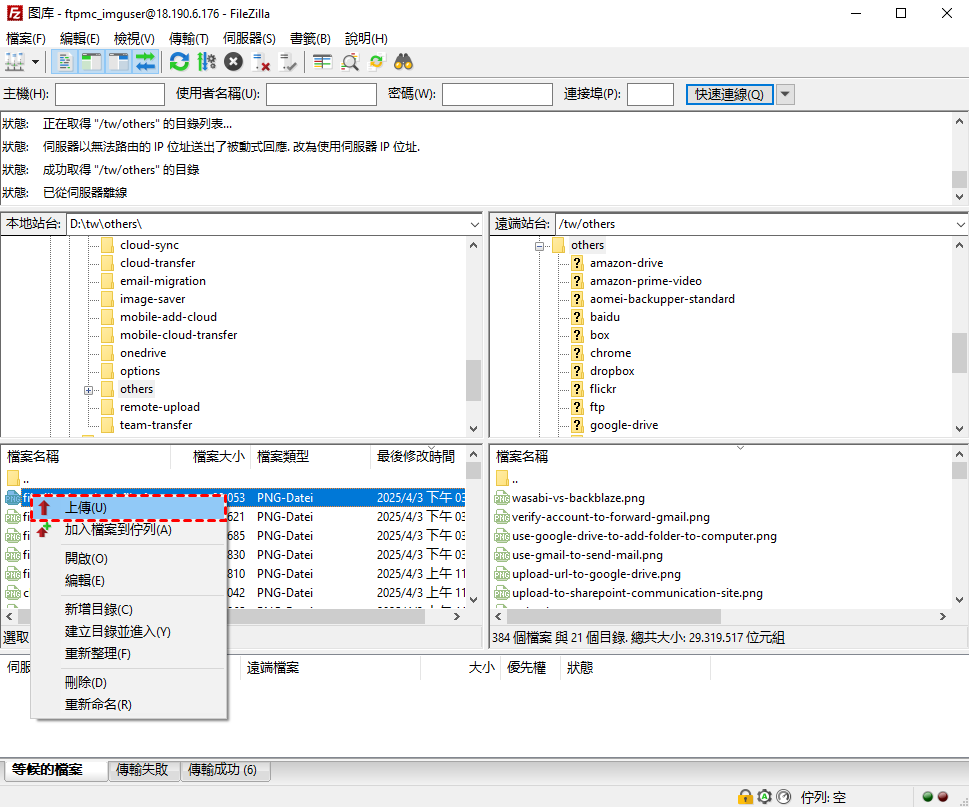Click the disconnect from server icon
Viewport: 969px width, 807px height.
coord(262,62)
